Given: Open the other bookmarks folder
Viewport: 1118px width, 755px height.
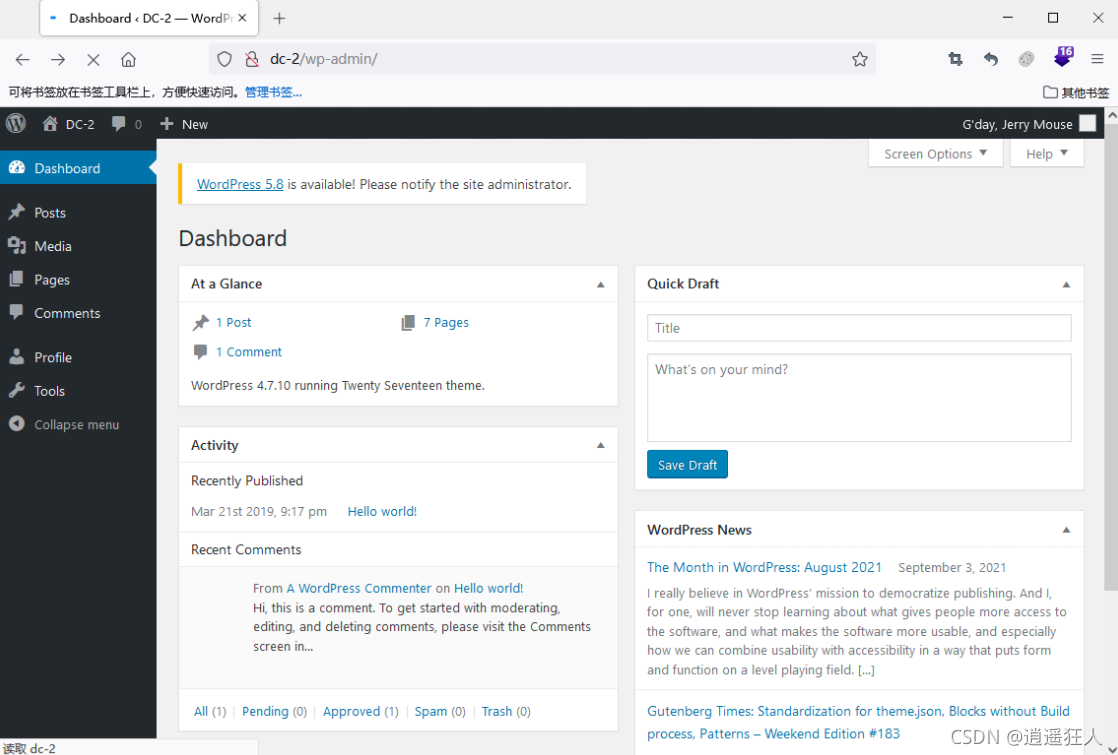Looking at the screenshot, I should click(1076, 92).
